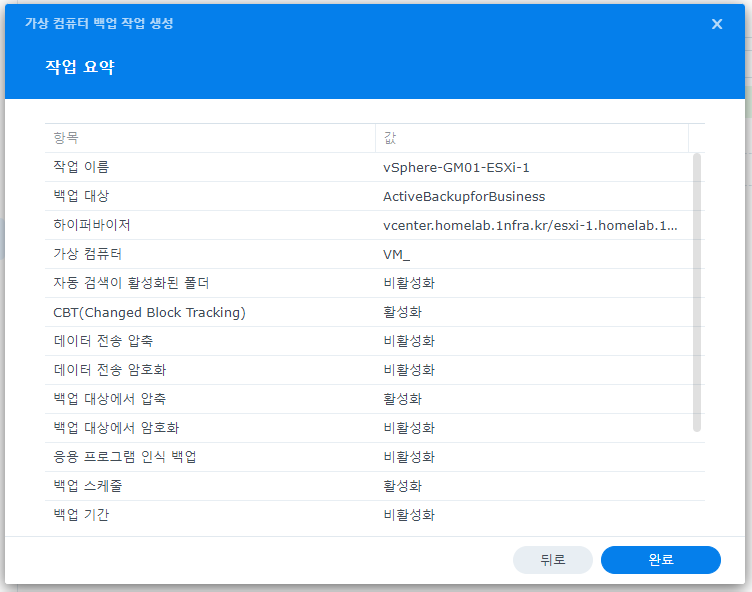The image size is (752, 592).
Task: Click 활성화 value for 백업 스케줄
Action: point(402,485)
